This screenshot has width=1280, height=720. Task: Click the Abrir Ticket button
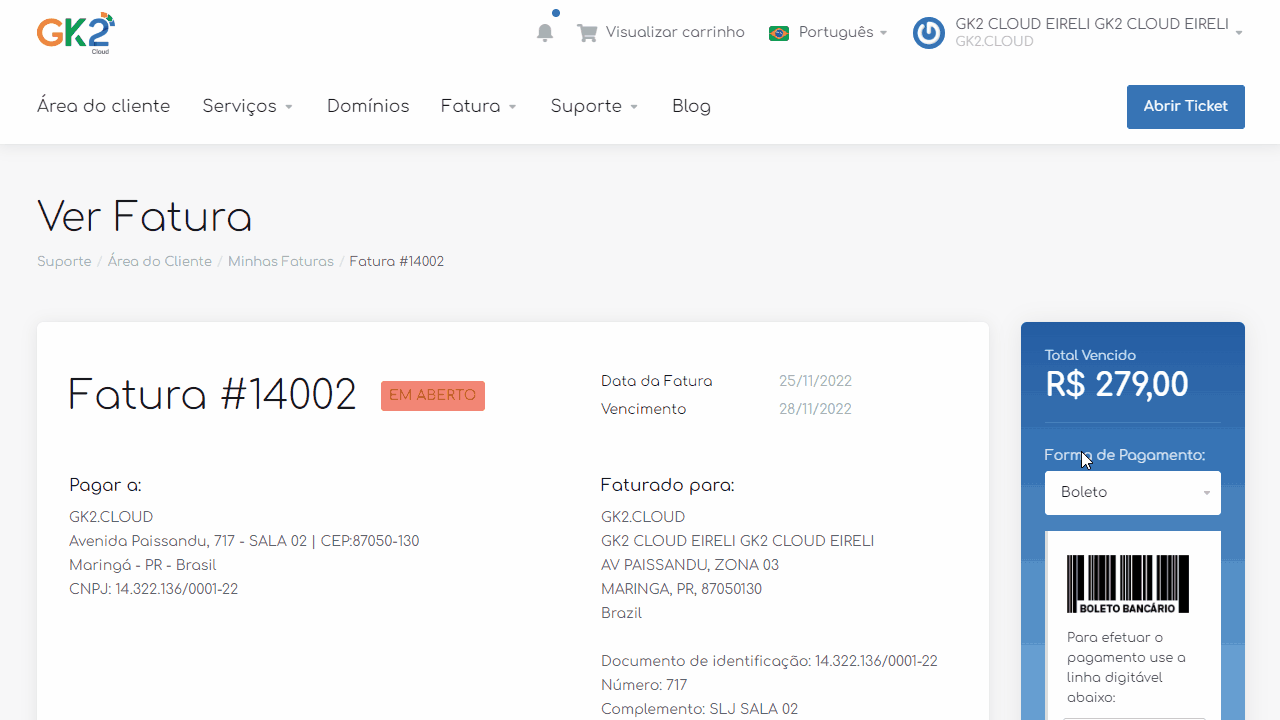click(x=1186, y=107)
